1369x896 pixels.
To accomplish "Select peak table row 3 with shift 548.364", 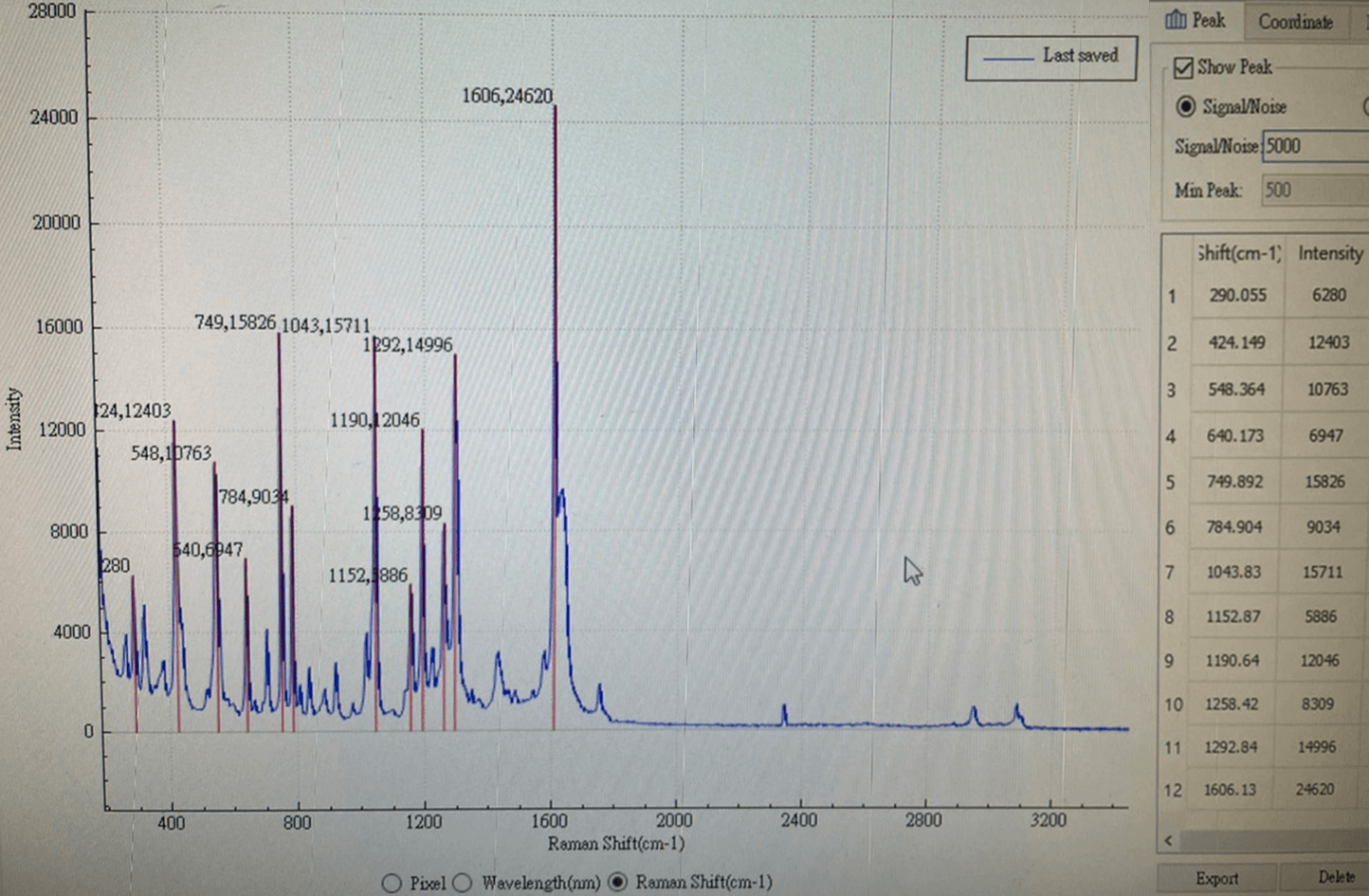I will [1265, 389].
